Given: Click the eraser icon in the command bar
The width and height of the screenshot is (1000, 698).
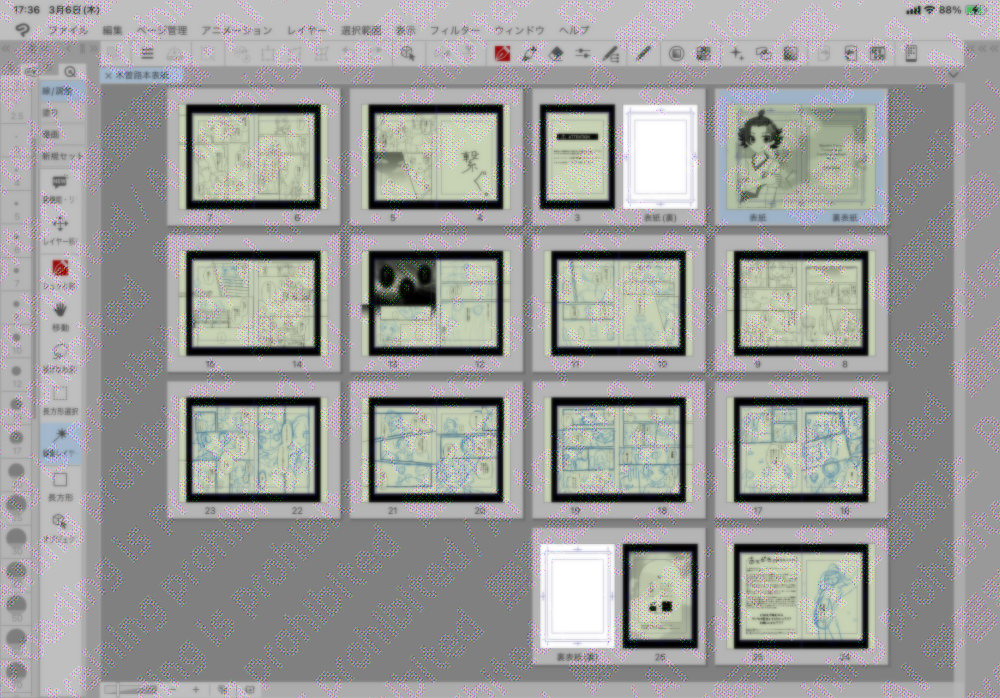Looking at the screenshot, I should point(558,53).
